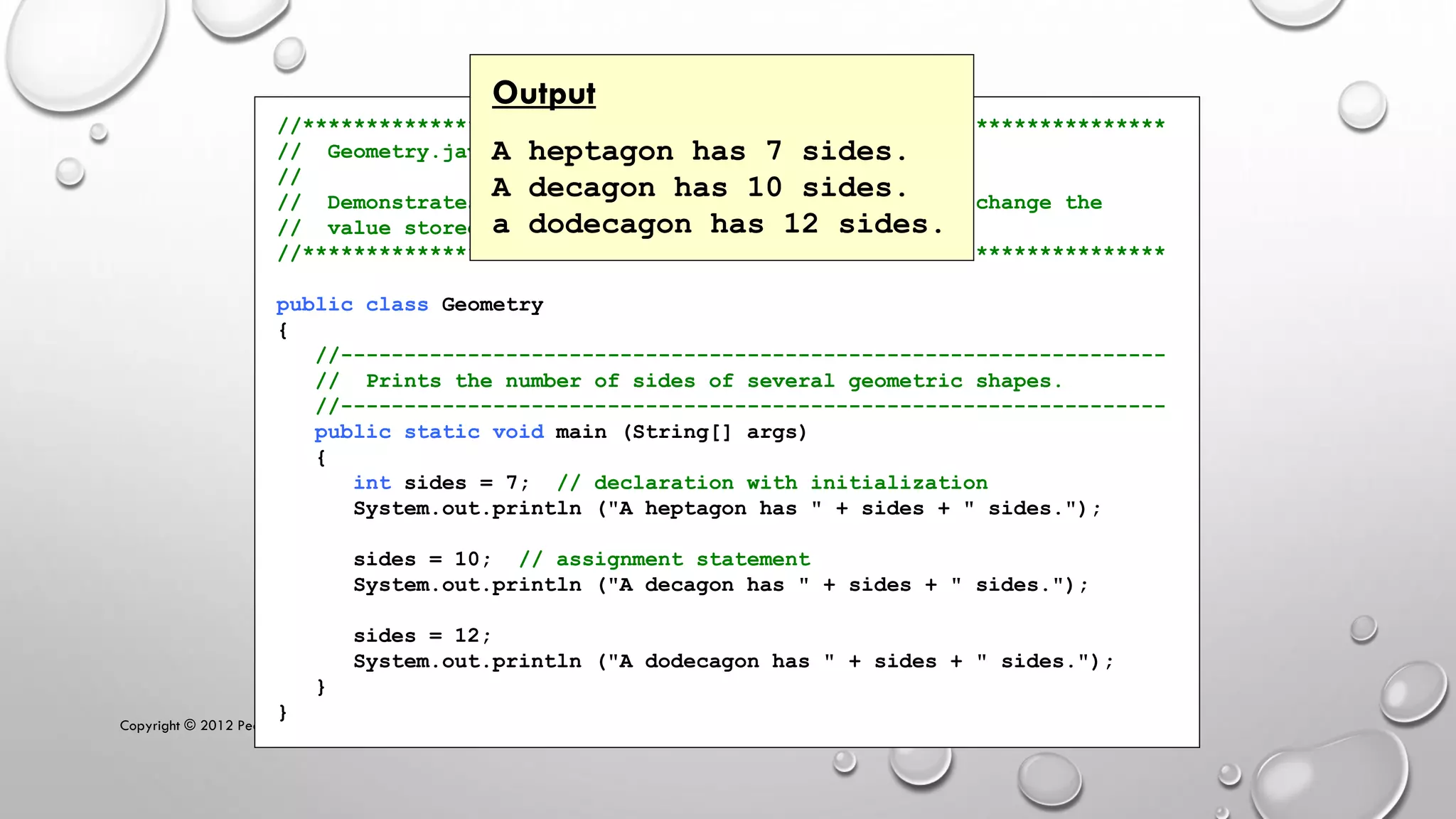Image resolution: width=1456 pixels, height=819 pixels.
Task: Click the "// declaration with initialization" comment
Action: (773, 483)
